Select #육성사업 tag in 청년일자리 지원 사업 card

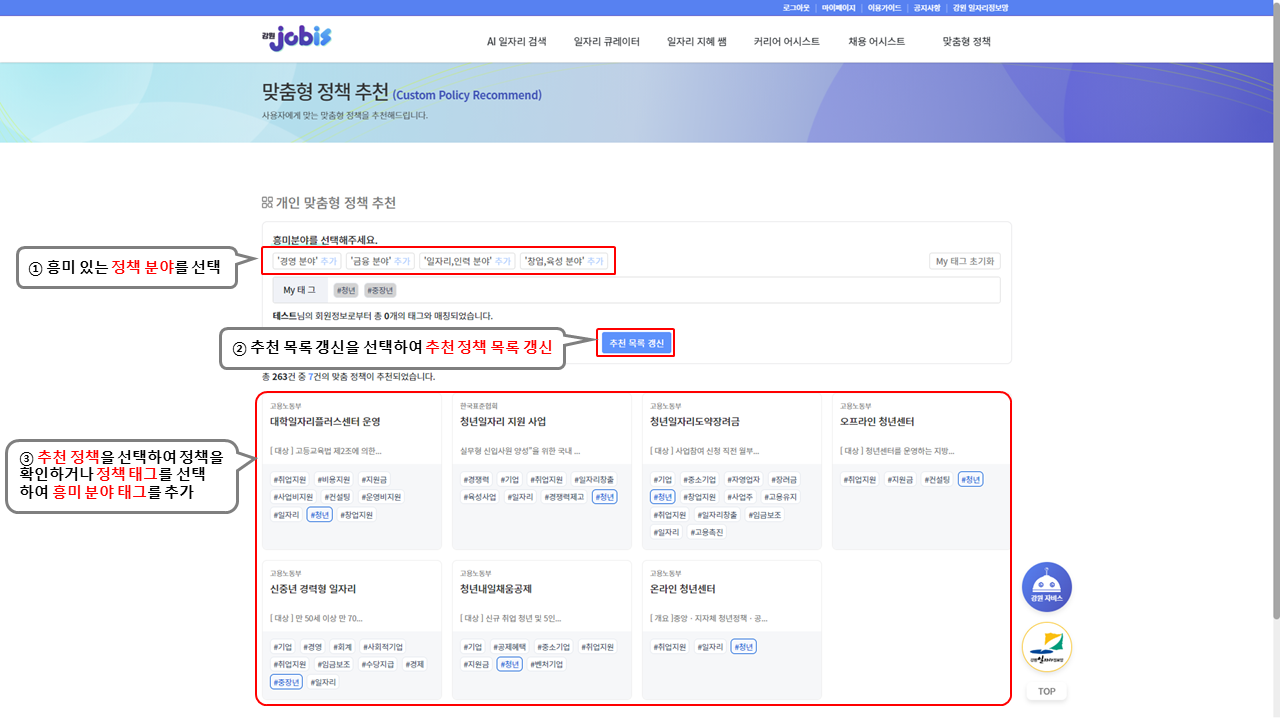pyautogui.click(x=480, y=497)
